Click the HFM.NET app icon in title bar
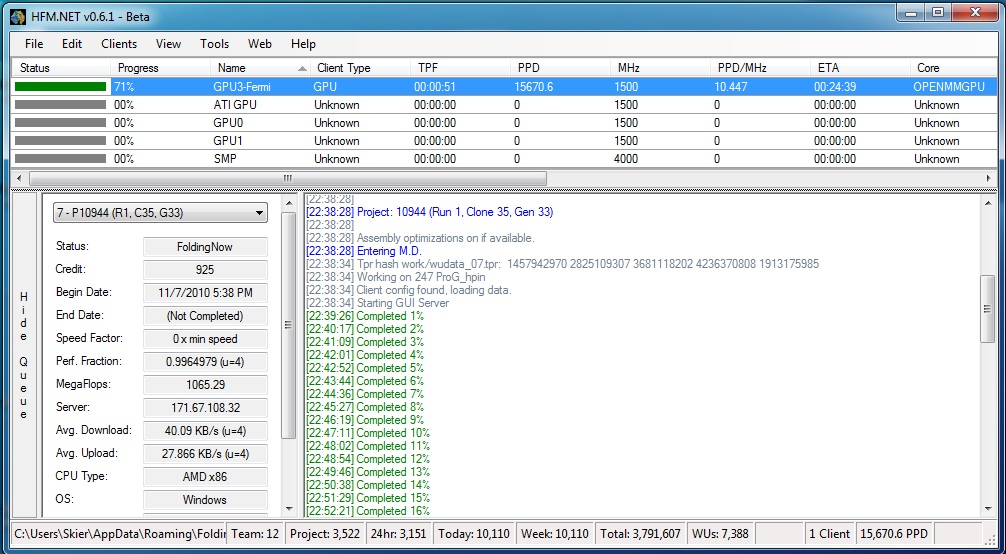Viewport: 1006px width, 554px height. 18,15
